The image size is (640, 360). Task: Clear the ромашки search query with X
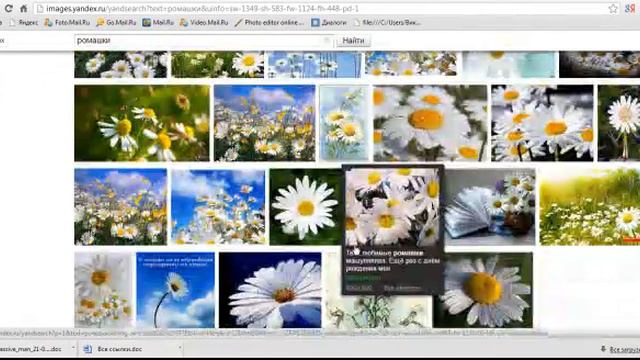[327, 40]
